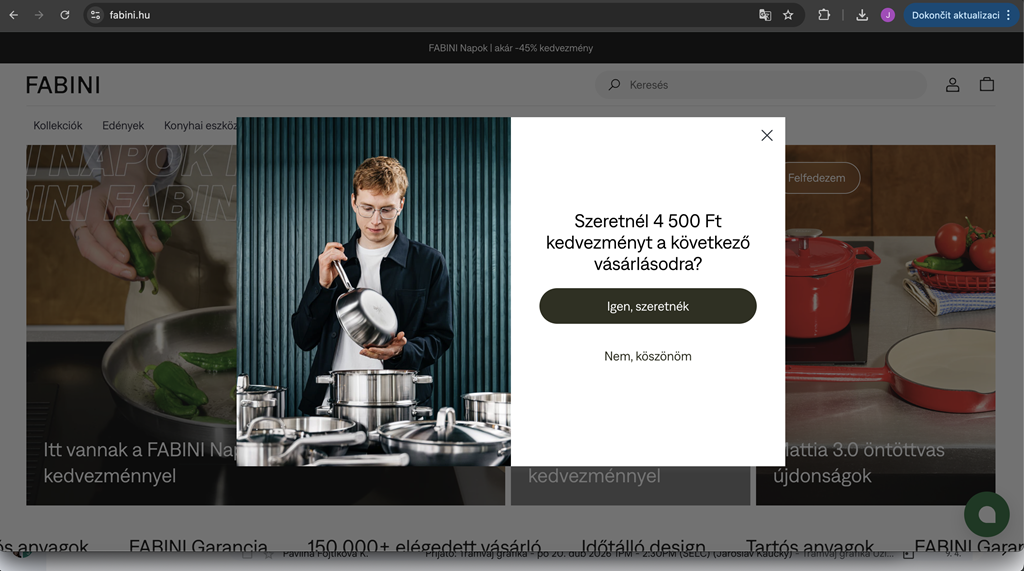
Task: Open the green chat bubble widget
Action: (x=986, y=514)
